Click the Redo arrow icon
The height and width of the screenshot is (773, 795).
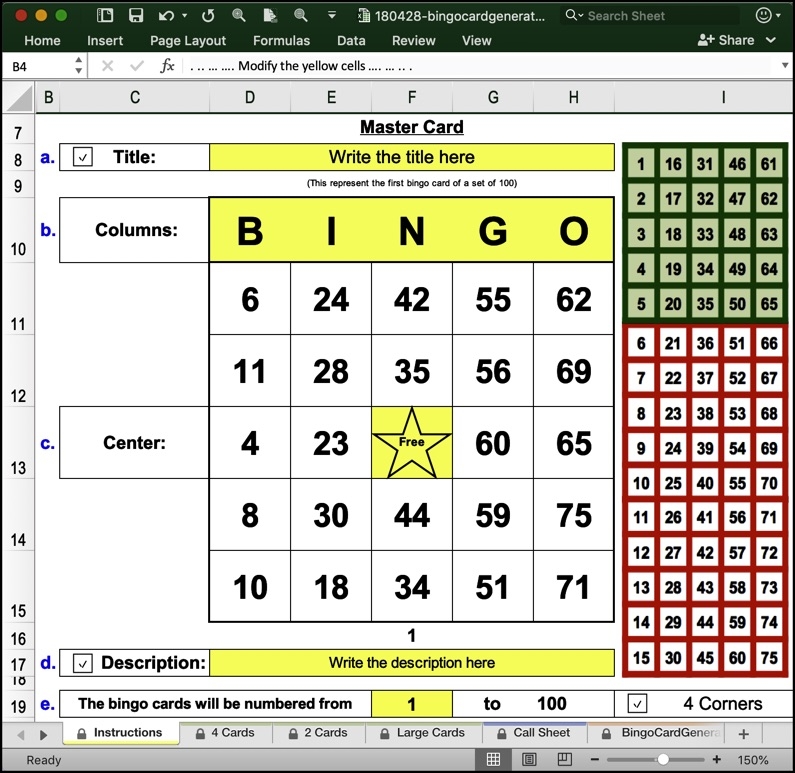(x=208, y=16)
